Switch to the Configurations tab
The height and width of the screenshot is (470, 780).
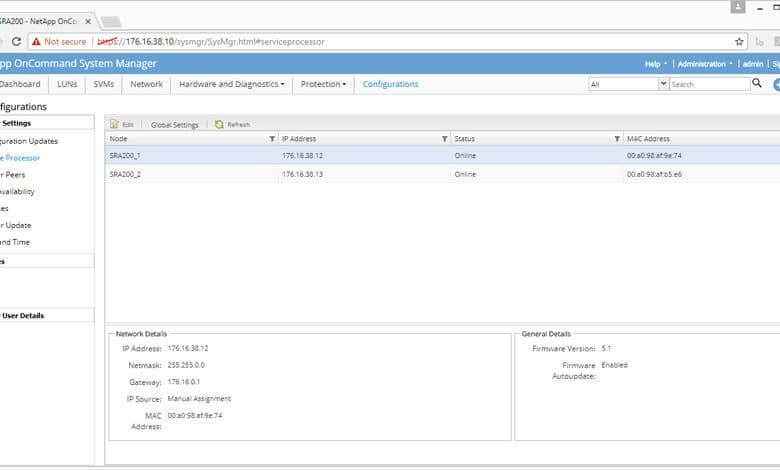pyautogui.click(x=390, y=84)
